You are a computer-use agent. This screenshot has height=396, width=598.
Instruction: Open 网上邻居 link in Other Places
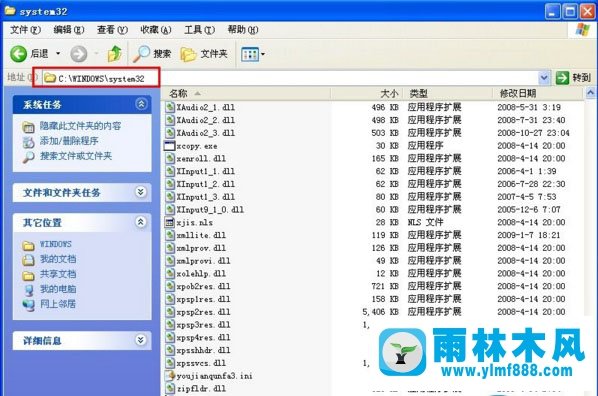point(58,304)
